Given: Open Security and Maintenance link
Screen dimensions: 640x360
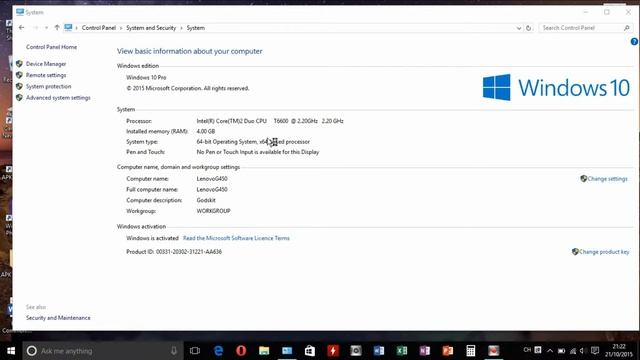Looking at the screenshot, I should pyautogui.click(x=58, y=318).
